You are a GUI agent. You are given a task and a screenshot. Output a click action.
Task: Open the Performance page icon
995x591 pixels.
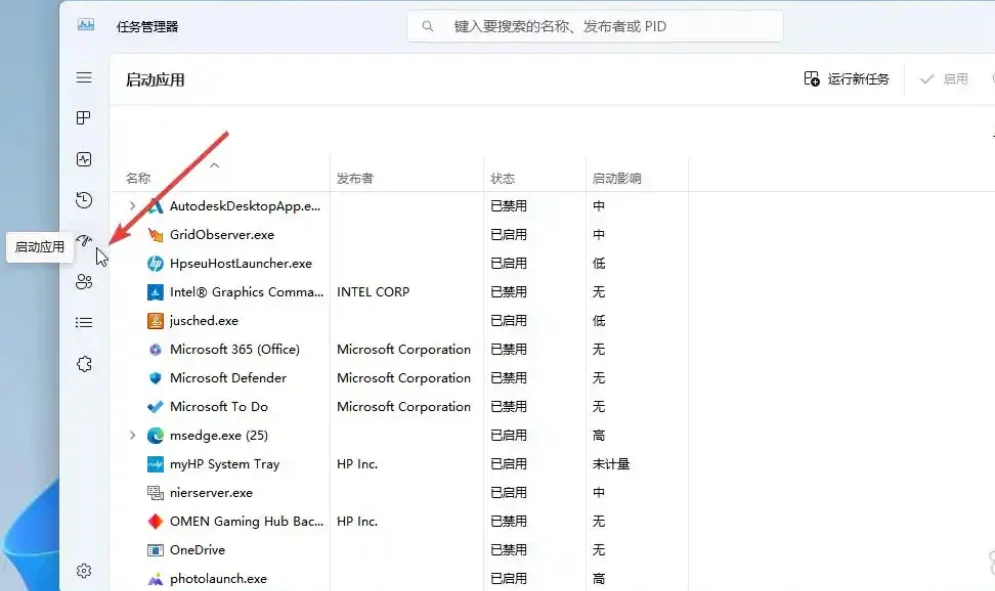tap(84, 158)
